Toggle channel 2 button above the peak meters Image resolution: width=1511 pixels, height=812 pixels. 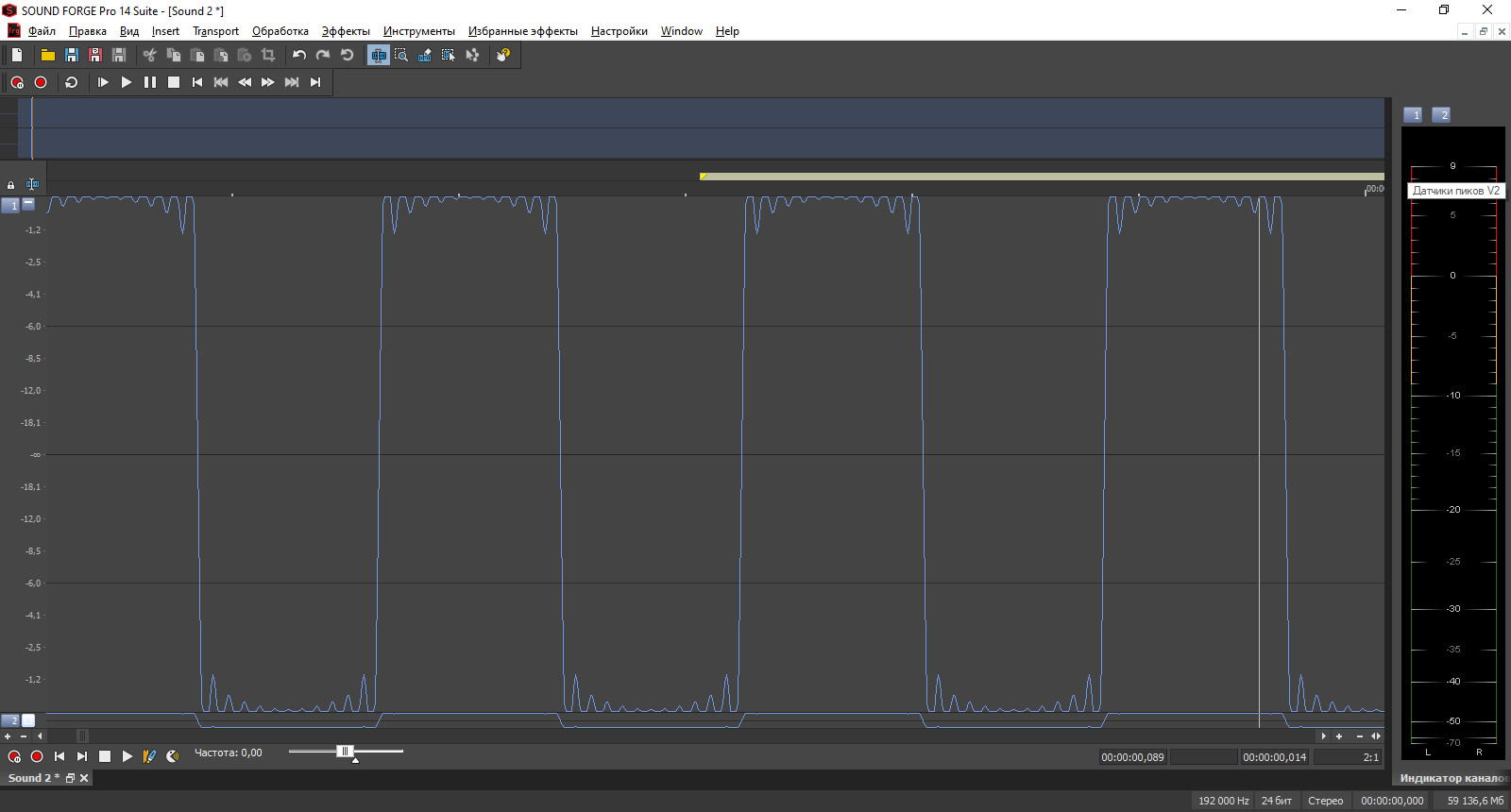point(1441,115)
